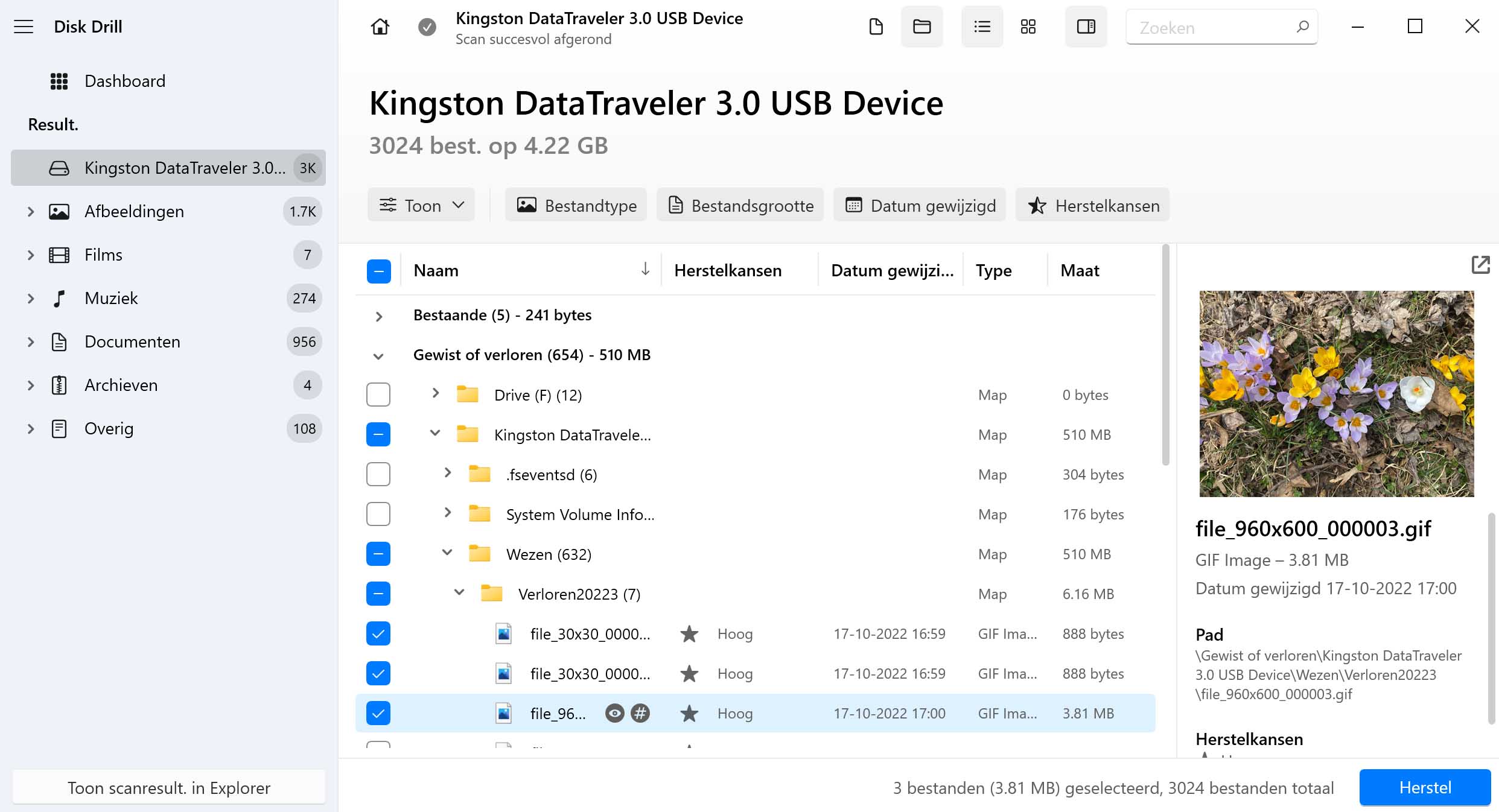Image resolution: width=1499 pixels, height=812 pixels.
Task: Click the preview panel scrollbar
Action: (1491, 618)
